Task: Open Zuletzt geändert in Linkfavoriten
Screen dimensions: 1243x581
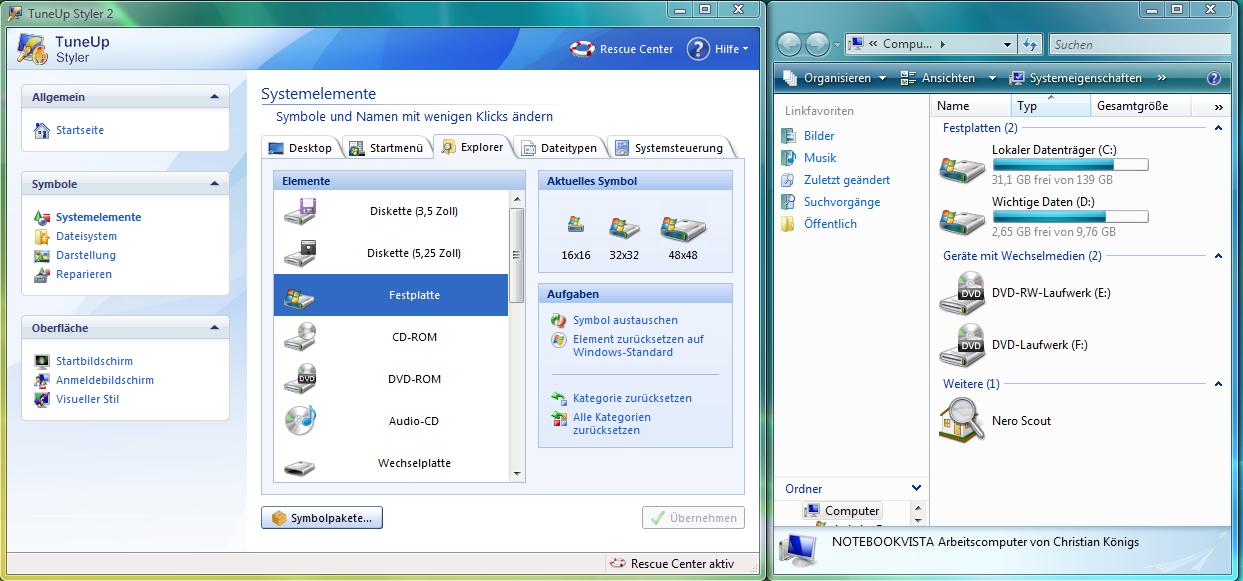Action: 847,180
